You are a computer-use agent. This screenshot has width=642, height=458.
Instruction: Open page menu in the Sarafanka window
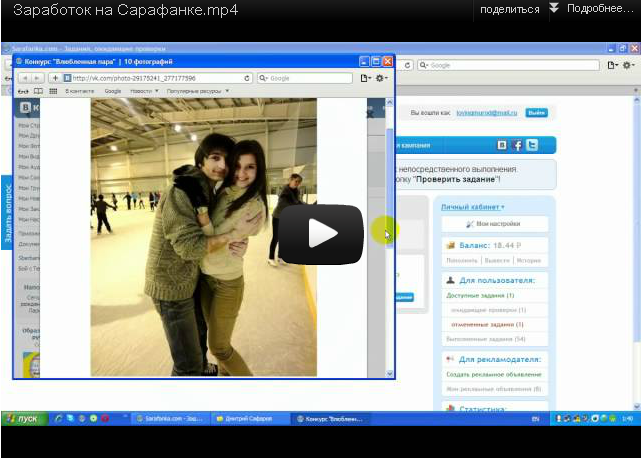pyautogui.click(x=613, y=65)
